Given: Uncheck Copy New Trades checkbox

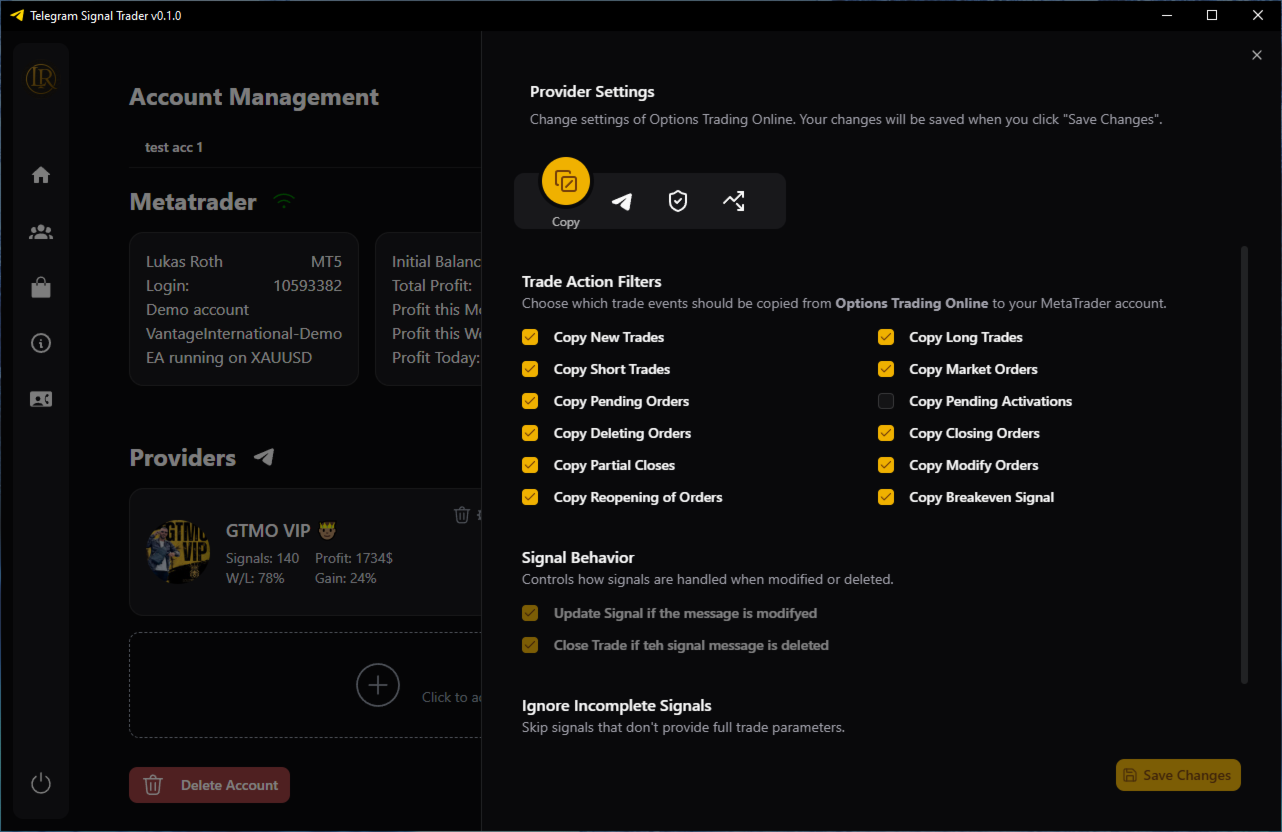Looking at the screenshot, I should coord(530,337).
